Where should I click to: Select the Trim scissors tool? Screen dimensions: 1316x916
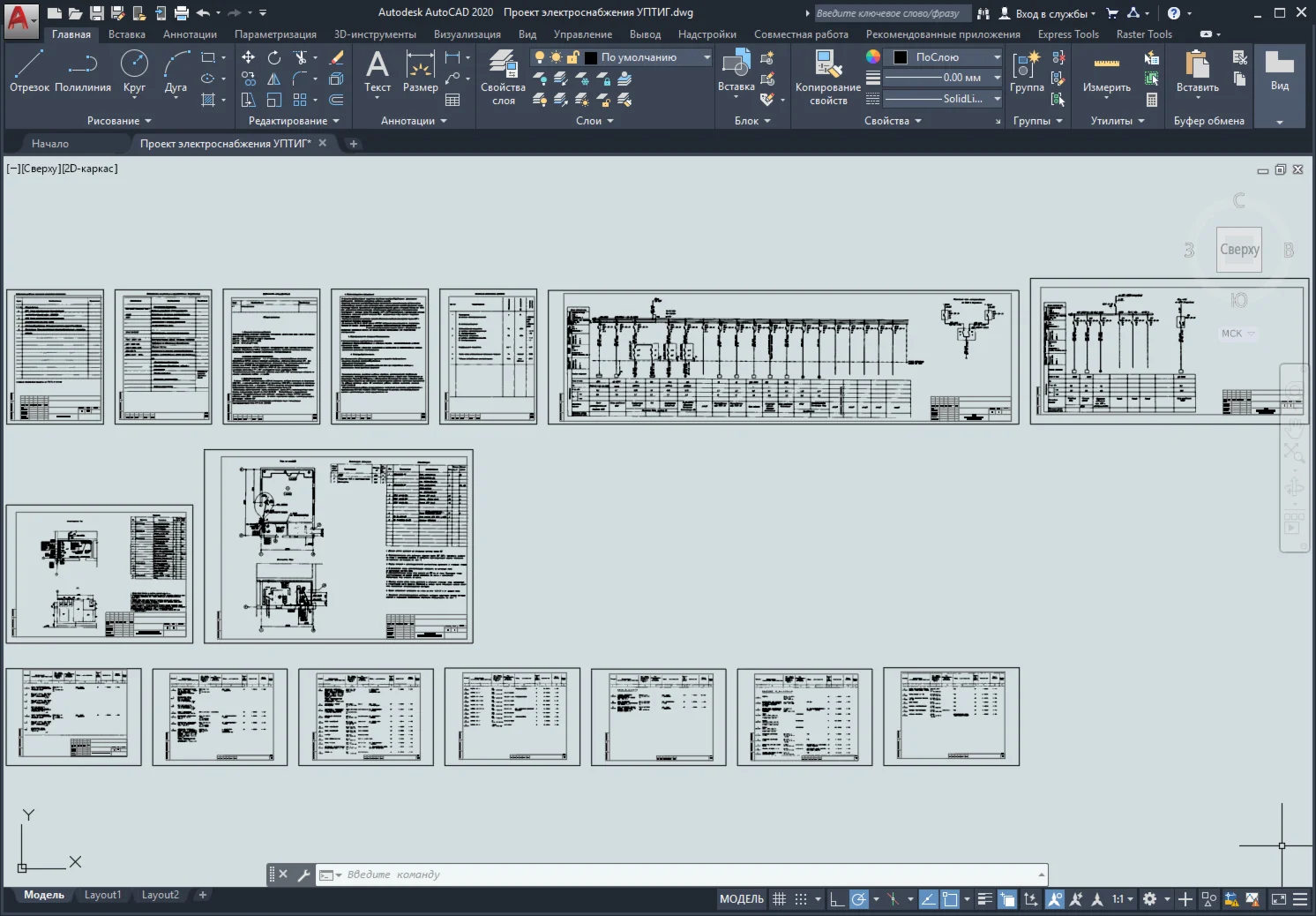[x=301, y=57]
